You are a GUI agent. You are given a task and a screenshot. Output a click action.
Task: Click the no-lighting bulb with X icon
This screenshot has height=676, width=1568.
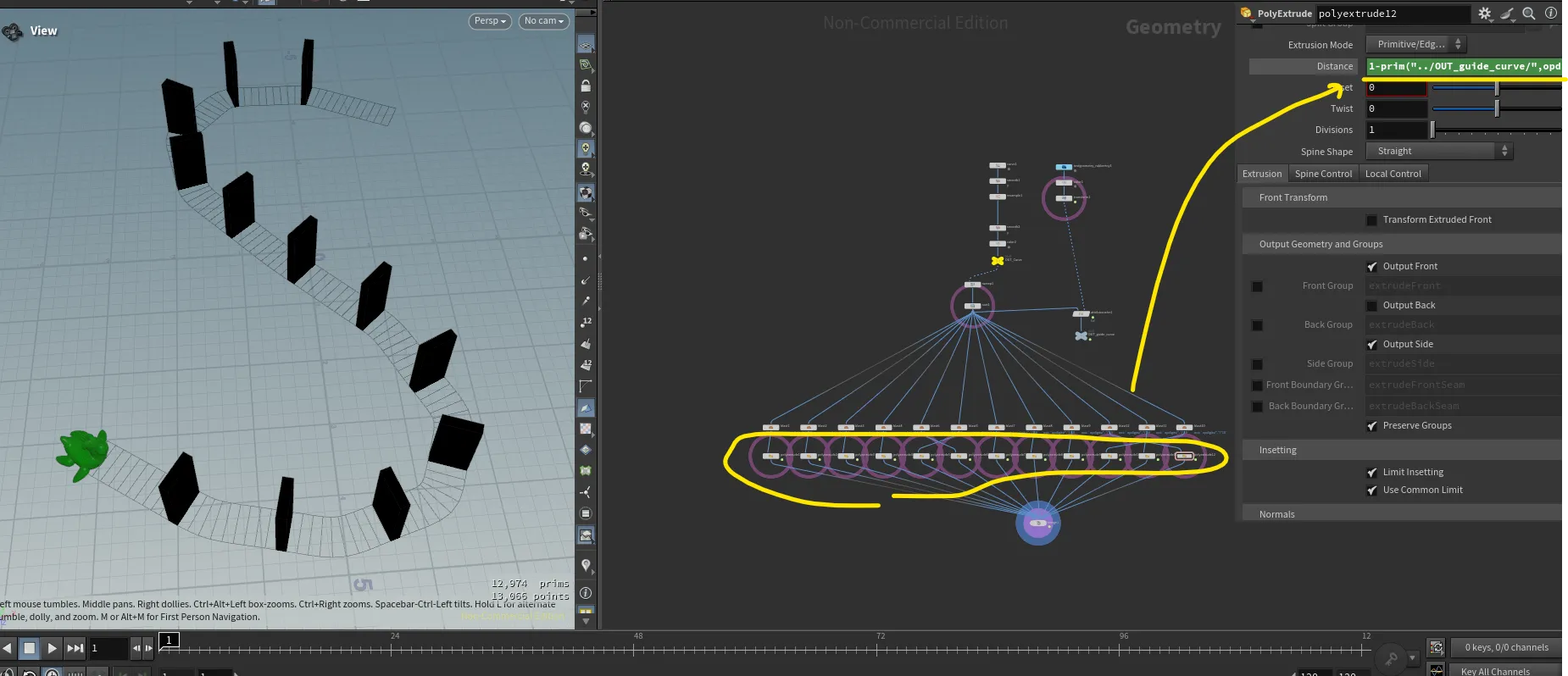pos(586,107)
